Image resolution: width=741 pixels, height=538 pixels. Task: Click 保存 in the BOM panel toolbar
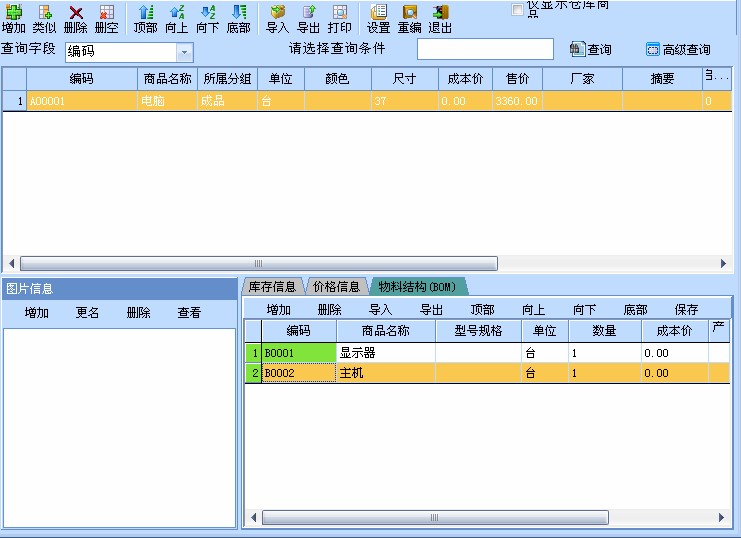tap(686, 310)
